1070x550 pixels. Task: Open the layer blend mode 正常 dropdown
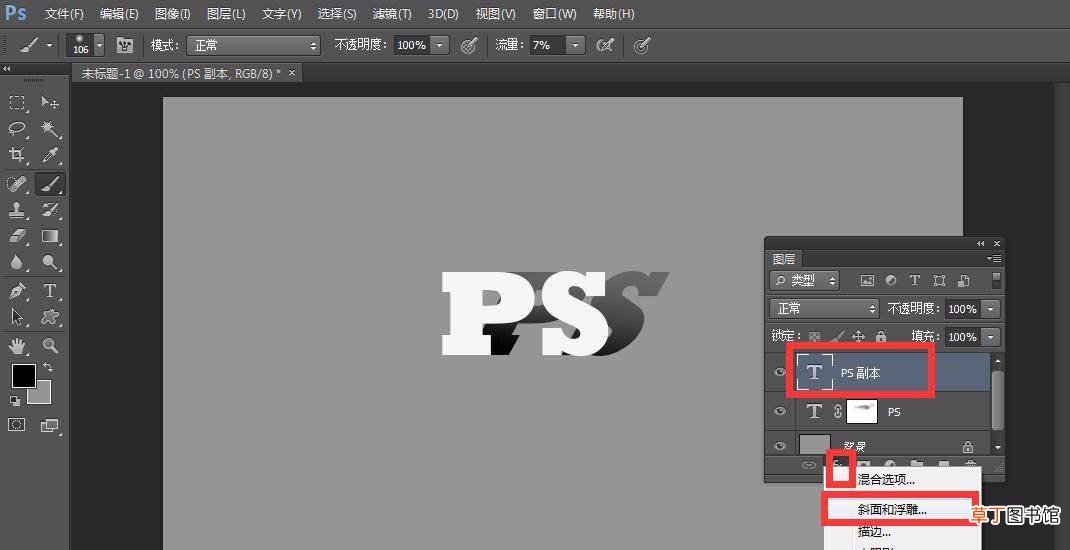coord(824,308)
